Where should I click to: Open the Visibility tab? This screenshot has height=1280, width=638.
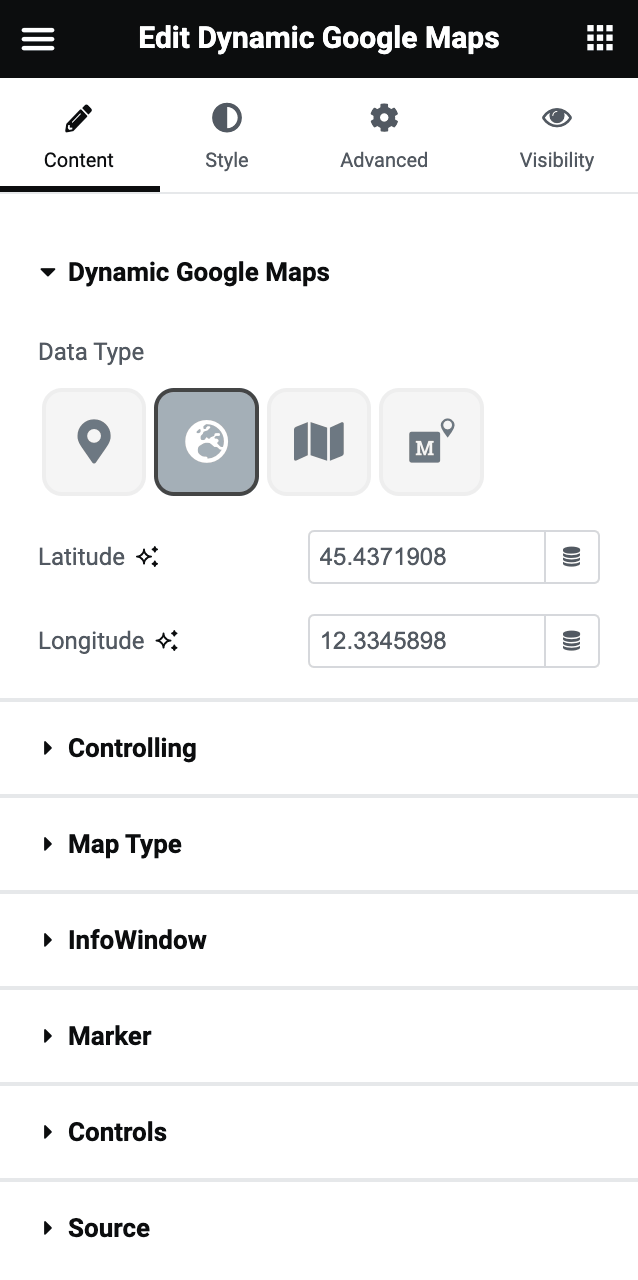click(557, 135)
